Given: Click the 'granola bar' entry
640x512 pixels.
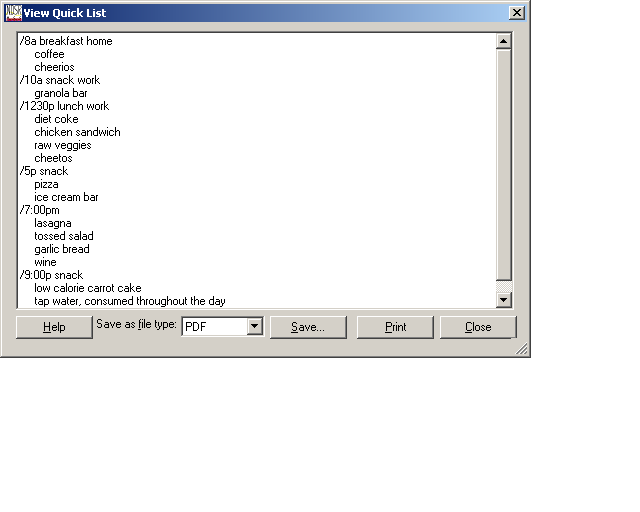Looking at the screenshot, I should tap(61, 93).
